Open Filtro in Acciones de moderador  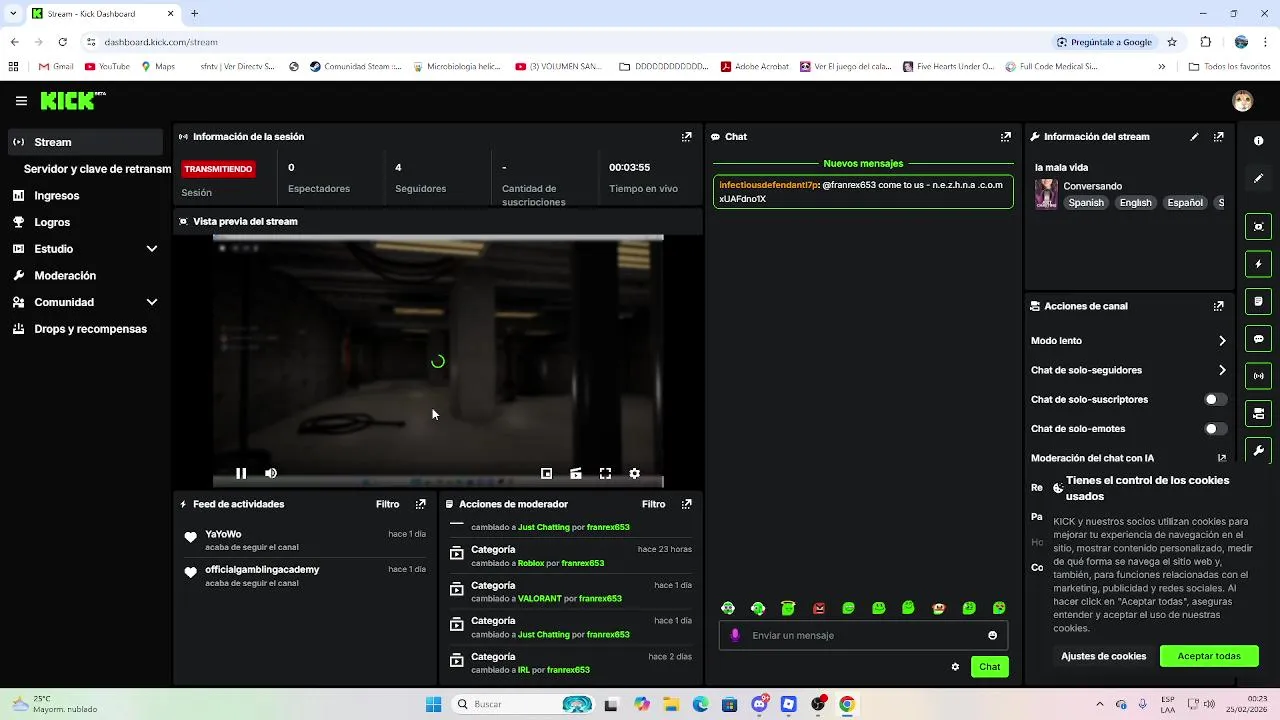(x=654, y=505)
